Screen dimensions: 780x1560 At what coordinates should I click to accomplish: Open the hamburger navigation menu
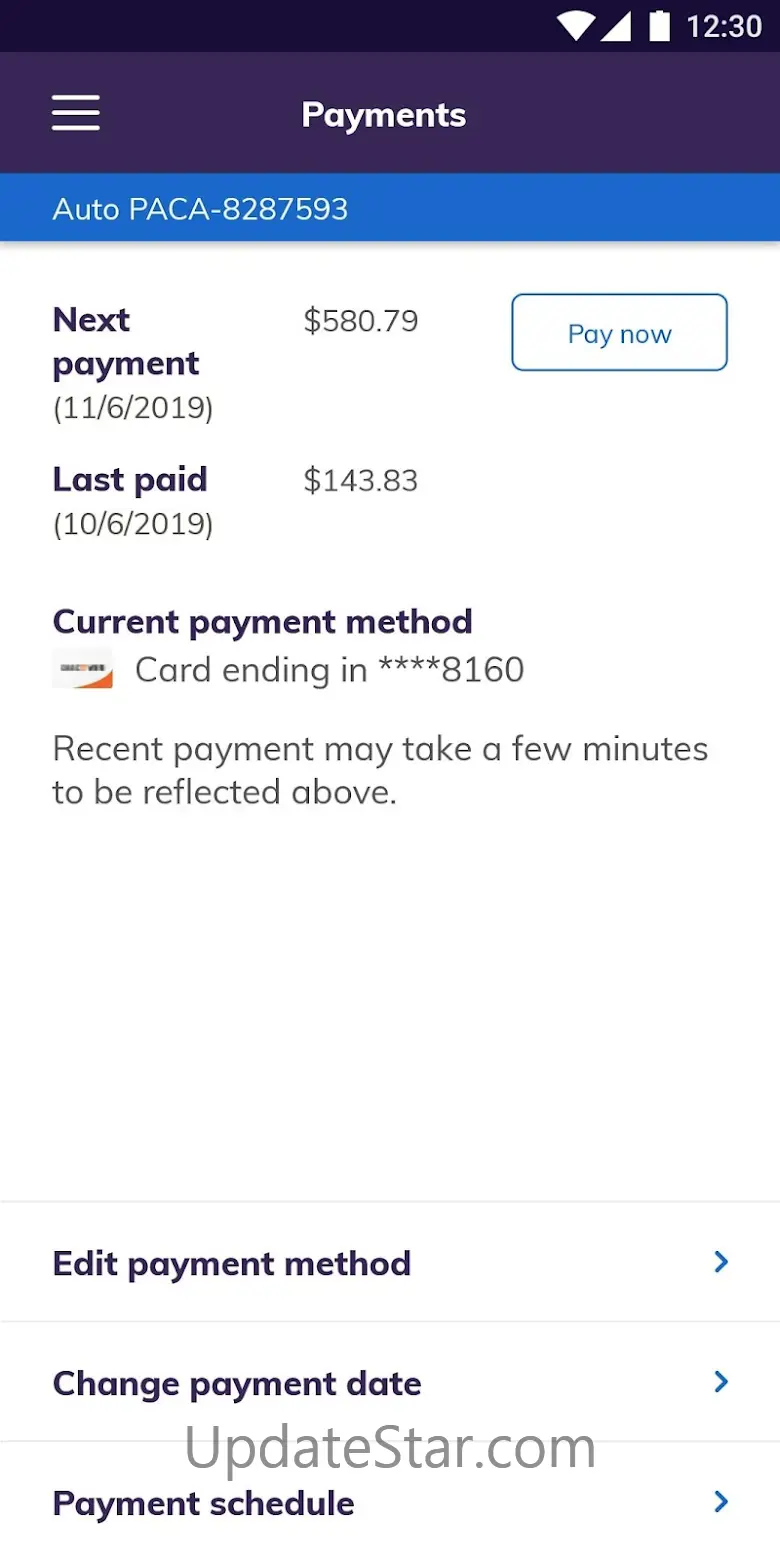[76, 113]
